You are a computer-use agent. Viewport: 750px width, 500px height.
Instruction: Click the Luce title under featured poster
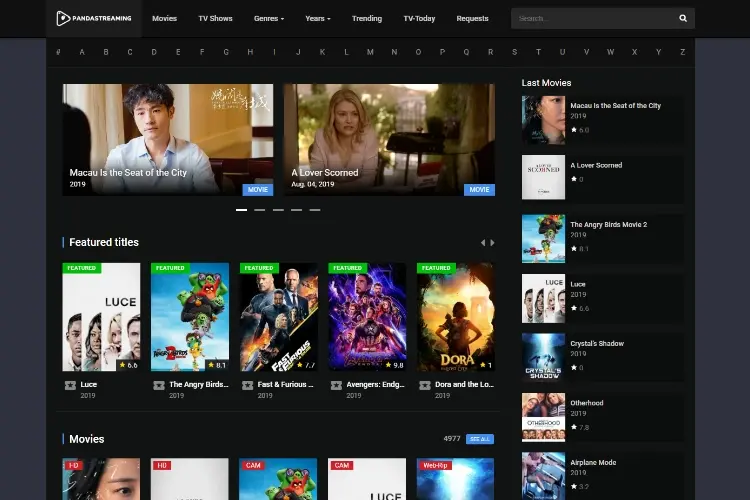point(88,385)
